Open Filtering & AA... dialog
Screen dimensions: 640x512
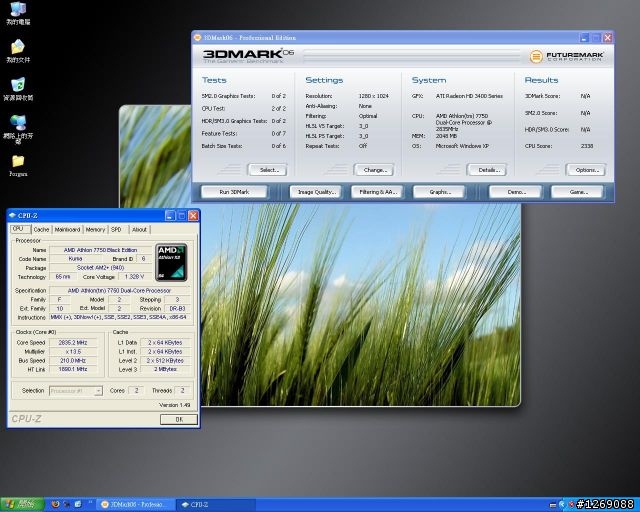[377, 192]
